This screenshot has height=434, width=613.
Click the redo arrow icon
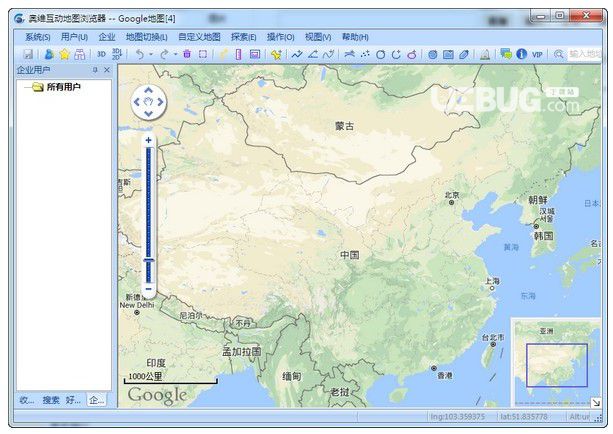[164, 54]
